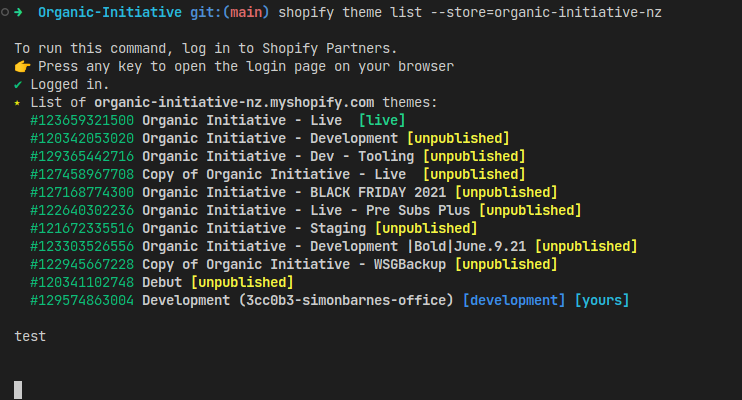
Task: Click 'Press any key to open the login page' text
Action: (246, 66)
